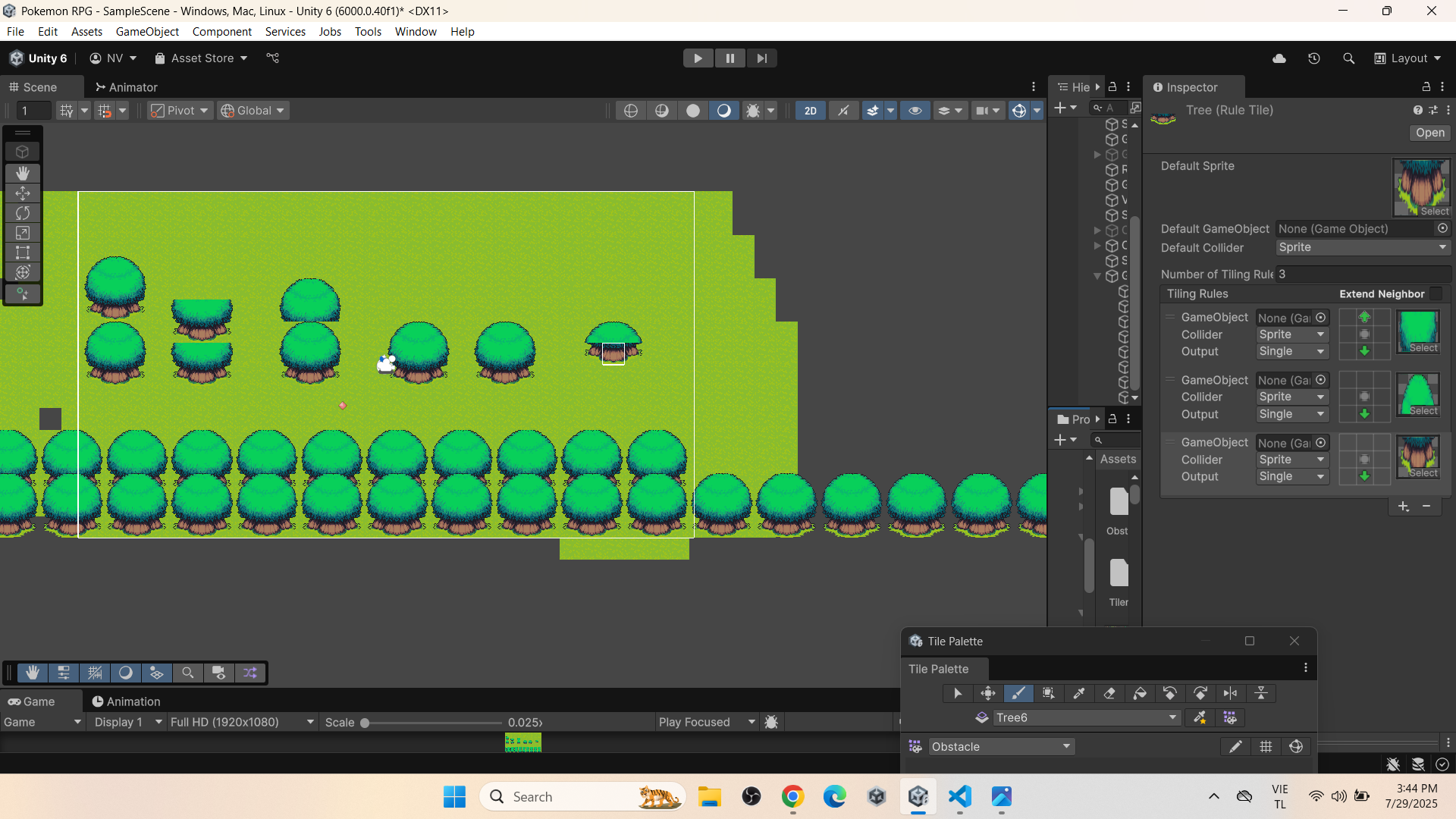Select the Rotate tool in Scene tools
This screenshot has width=1456, height=819.
click(23, 213)
